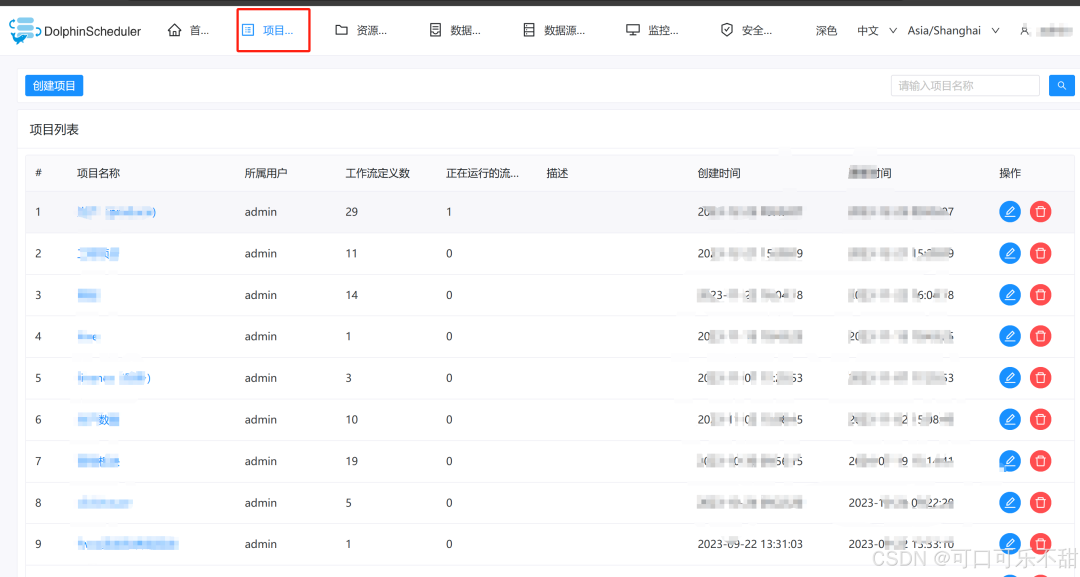The width and height of the screenshot is (1080, 577).
Task: Open the home menu with house icon
Action: point(188,30)
